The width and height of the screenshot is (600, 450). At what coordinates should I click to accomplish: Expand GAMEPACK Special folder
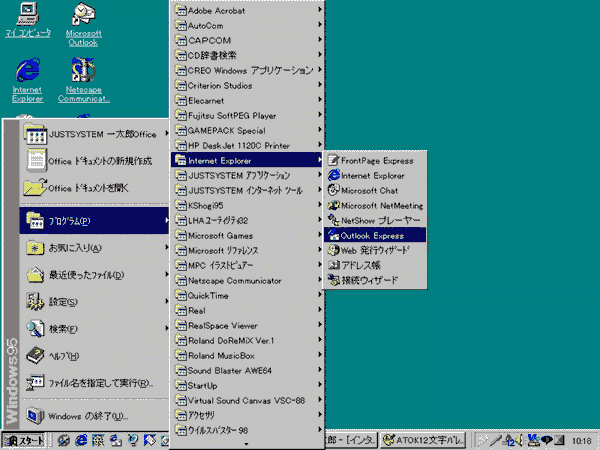pyautogui.click(x=247, y=130)
